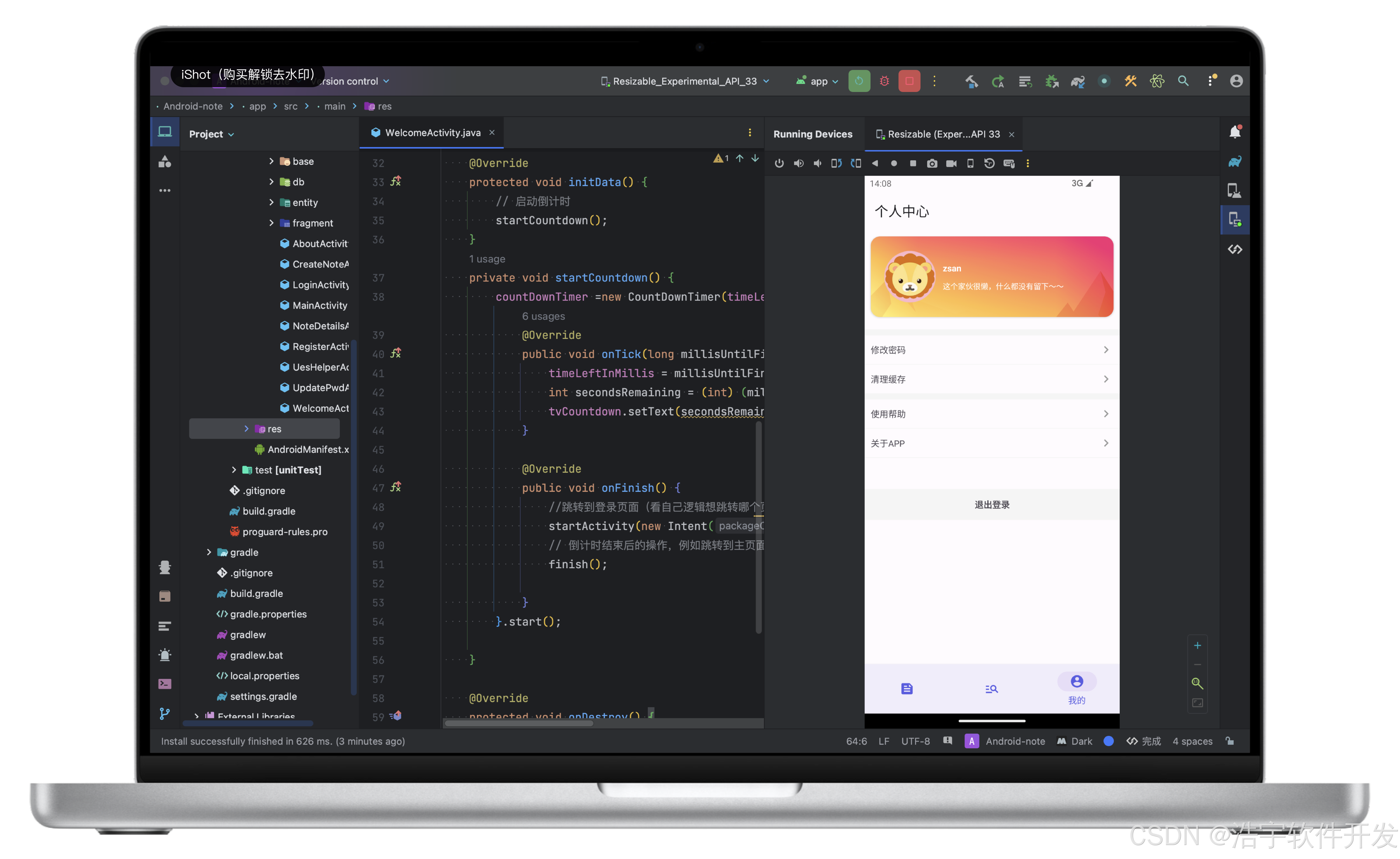The image size is (1400, 859).
Task: Take an emulator screenshot
Action: click(932, 164)
